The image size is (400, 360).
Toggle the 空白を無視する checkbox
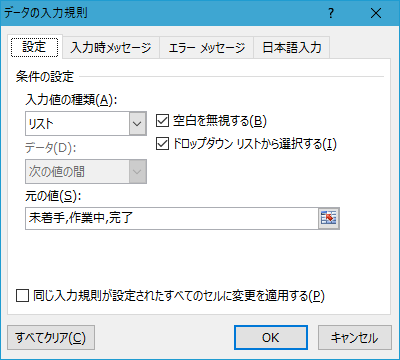[162, 121]
